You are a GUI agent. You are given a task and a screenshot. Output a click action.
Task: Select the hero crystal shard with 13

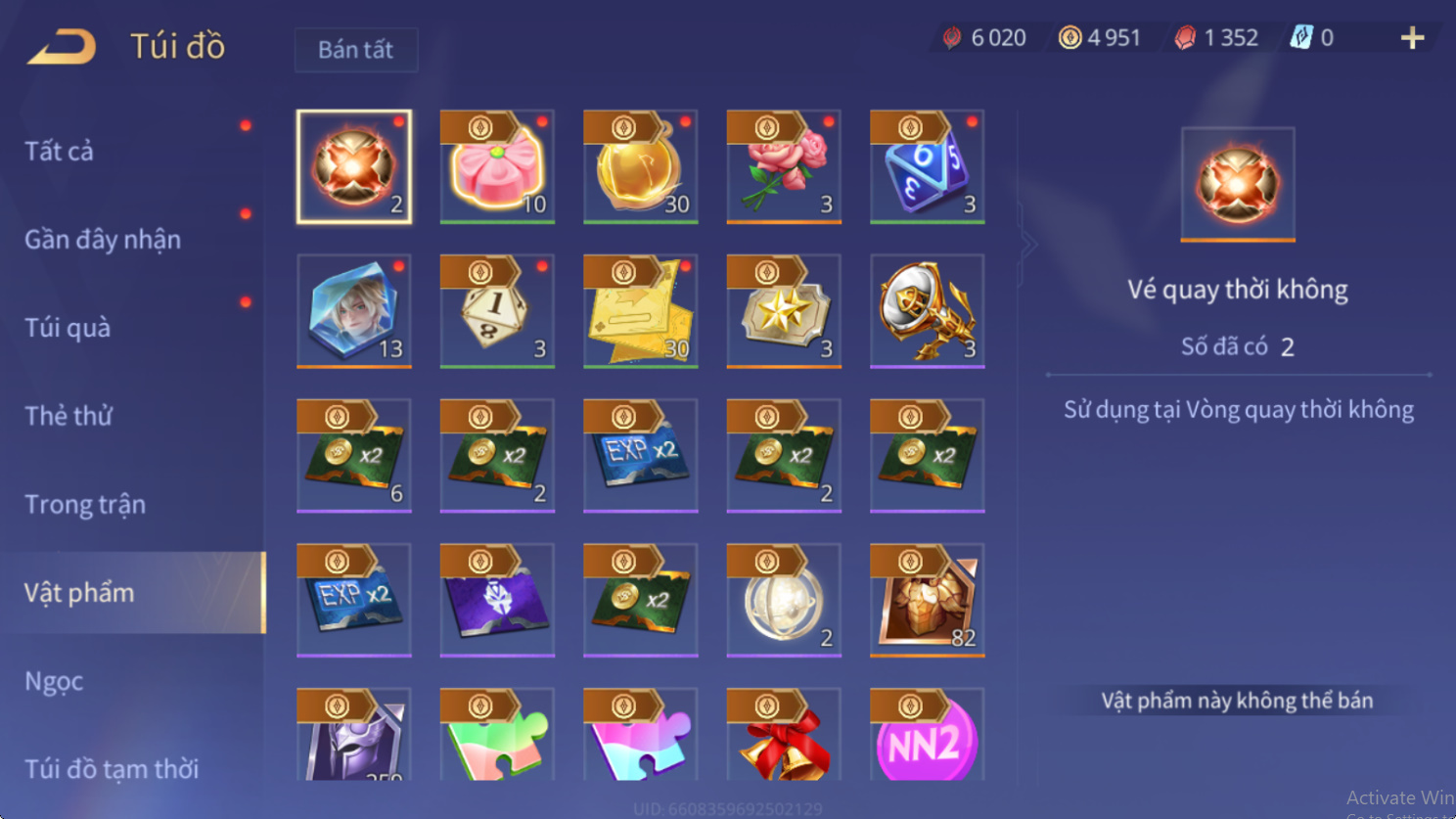point(354,311)
